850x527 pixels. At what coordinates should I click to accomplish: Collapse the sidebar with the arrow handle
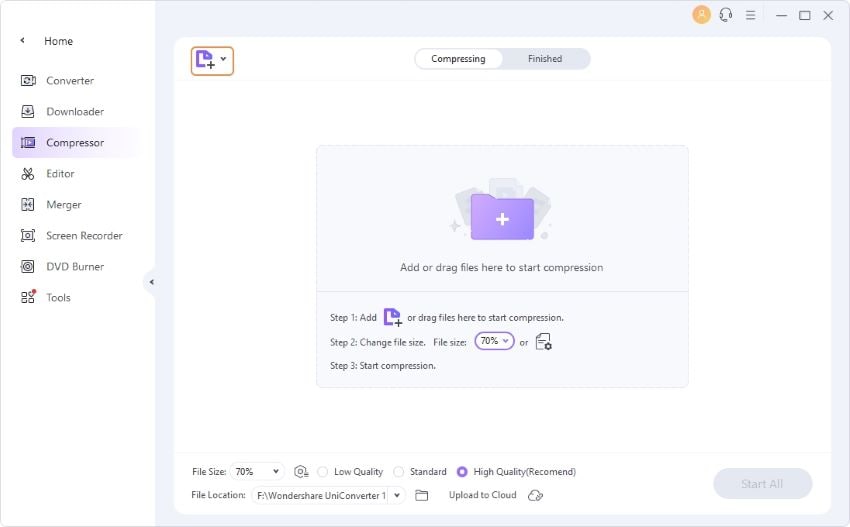click(151, 282)
